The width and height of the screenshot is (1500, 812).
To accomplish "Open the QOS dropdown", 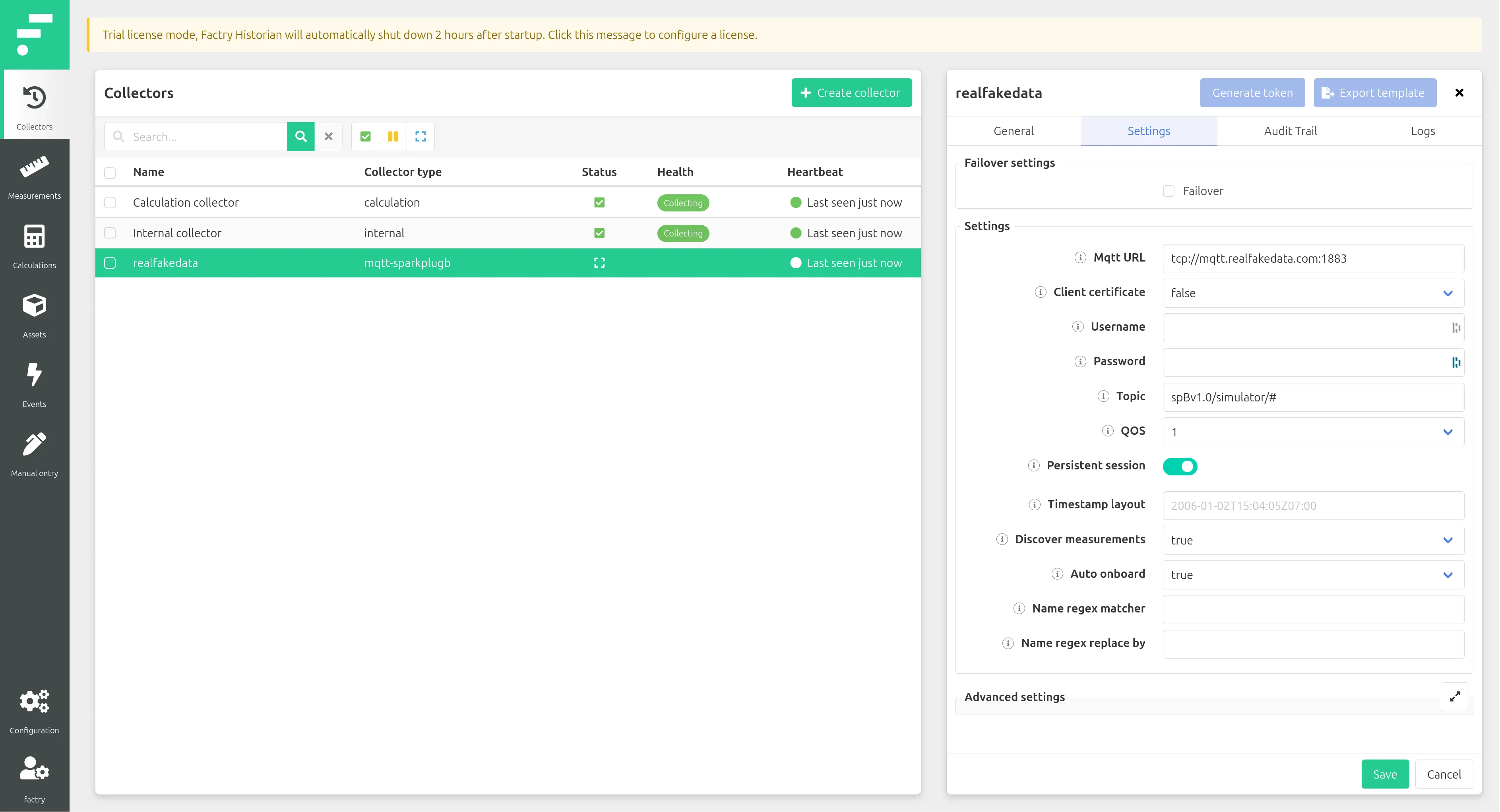I will pyautogui.click(x=1313, y=432).
